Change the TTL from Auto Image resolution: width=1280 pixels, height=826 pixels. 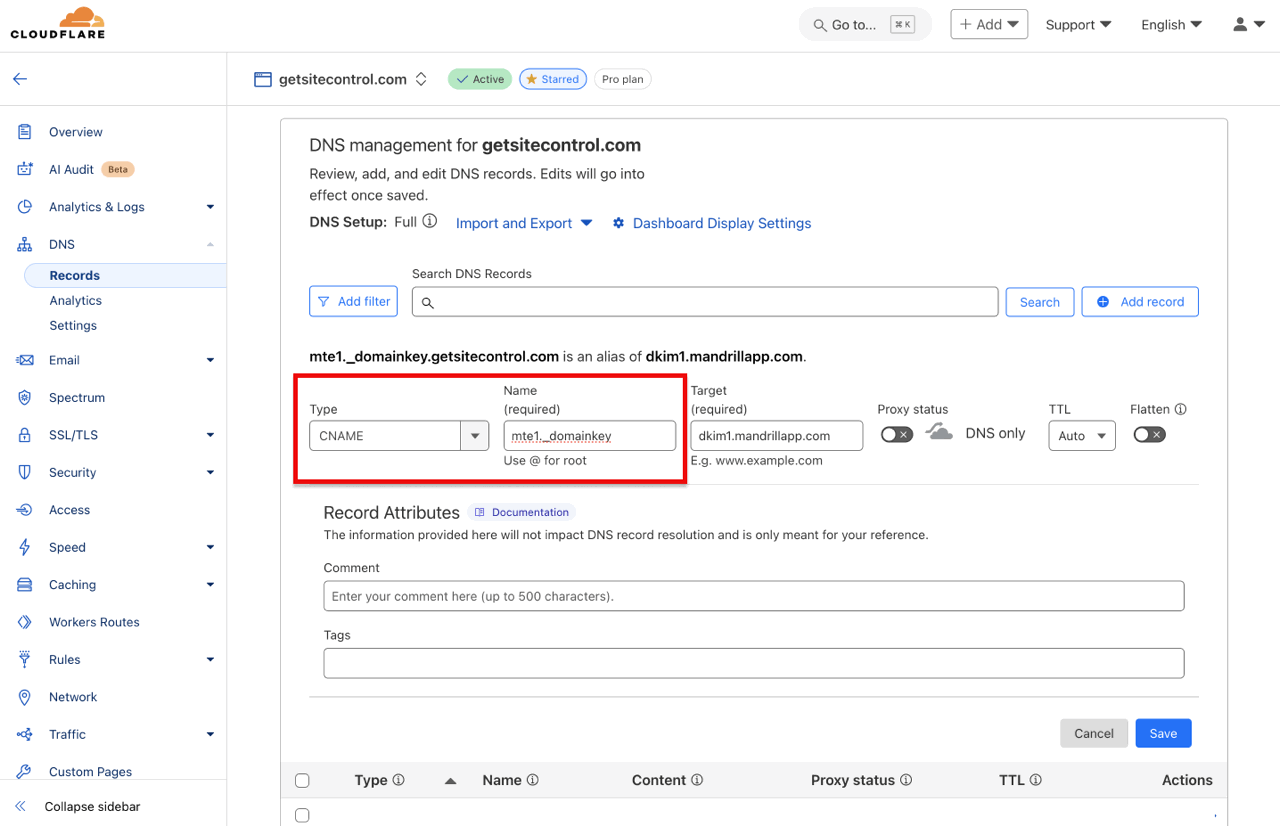(x=1081, y=435)
